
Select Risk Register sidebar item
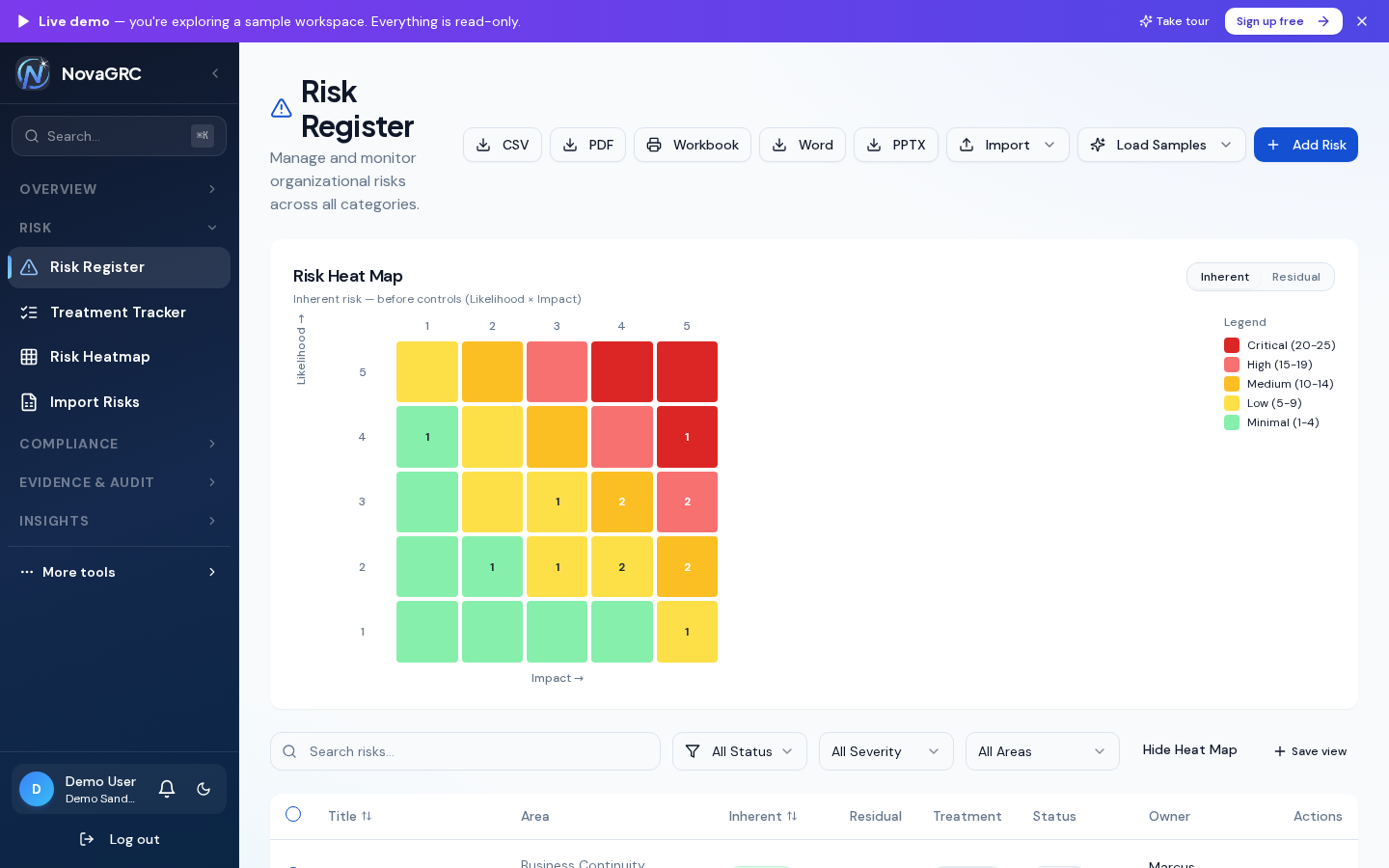[x=120, y=267]
